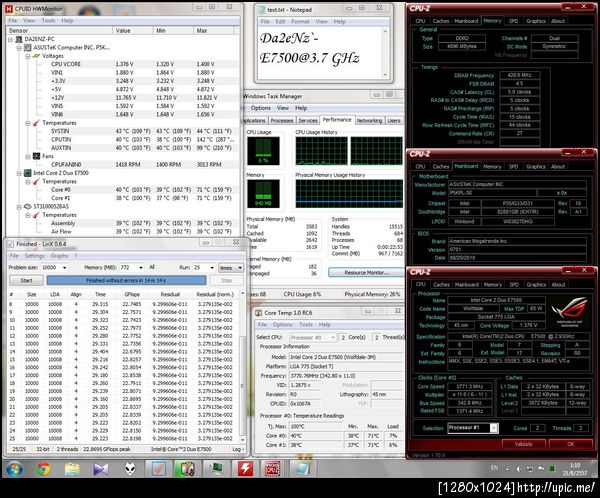
Task: Open the Tools menu in HWMonitor
Action: 50,20
